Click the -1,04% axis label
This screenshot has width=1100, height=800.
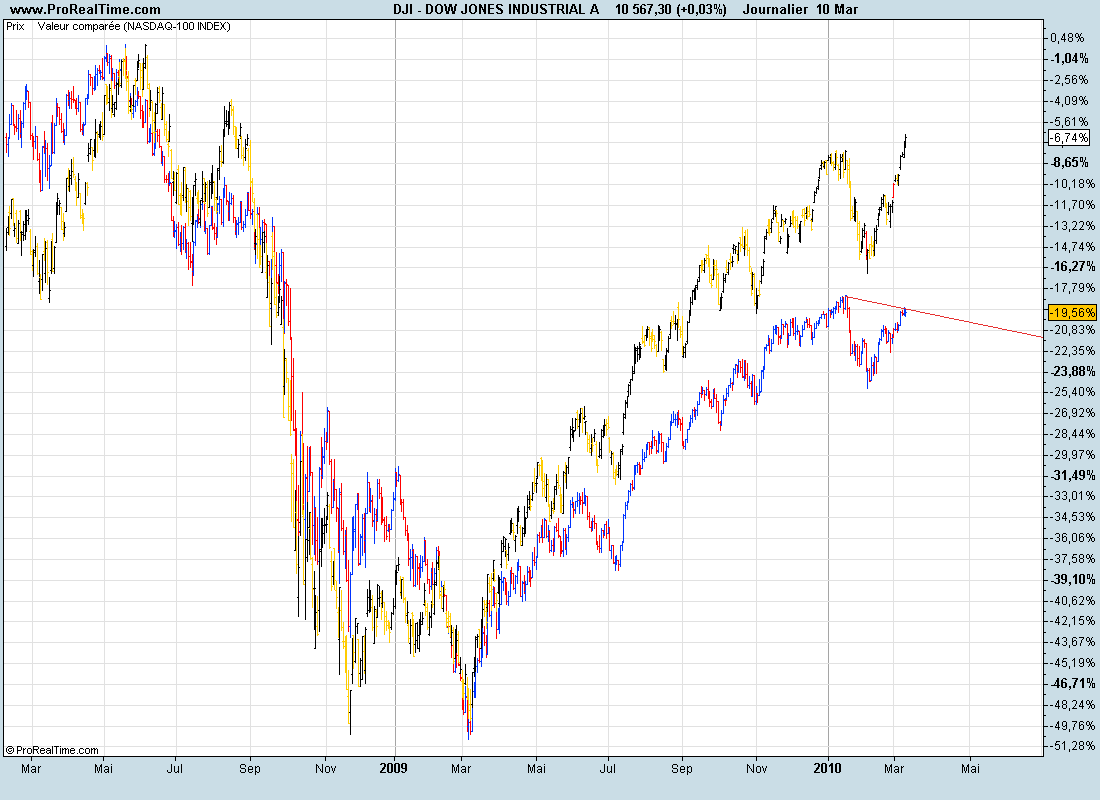pyautogui.click(x=1070, y=58)
